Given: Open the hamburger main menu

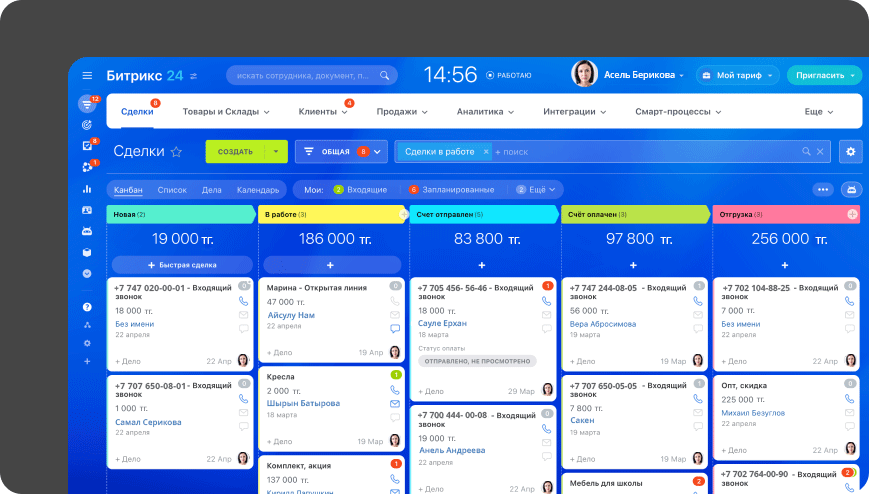Looking at the screenshot, I should pyautogui.click(x=87, y=75).
